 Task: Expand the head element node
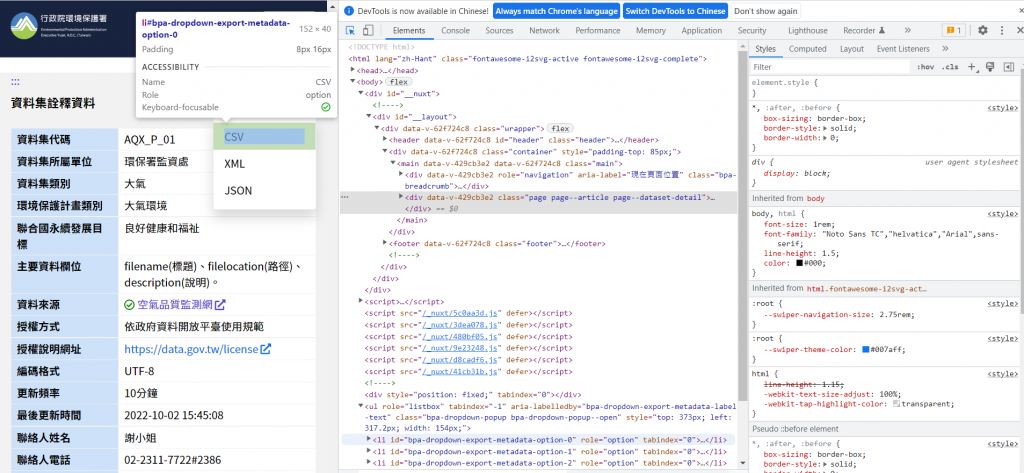pyautogui.click(x=353, y=70)
